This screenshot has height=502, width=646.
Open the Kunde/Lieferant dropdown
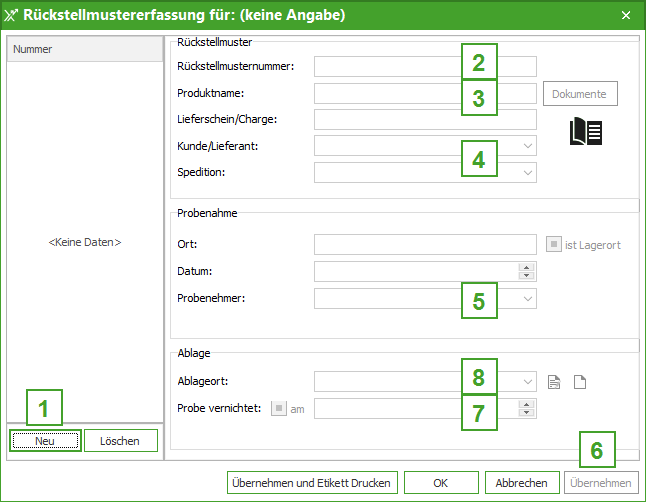528,146
